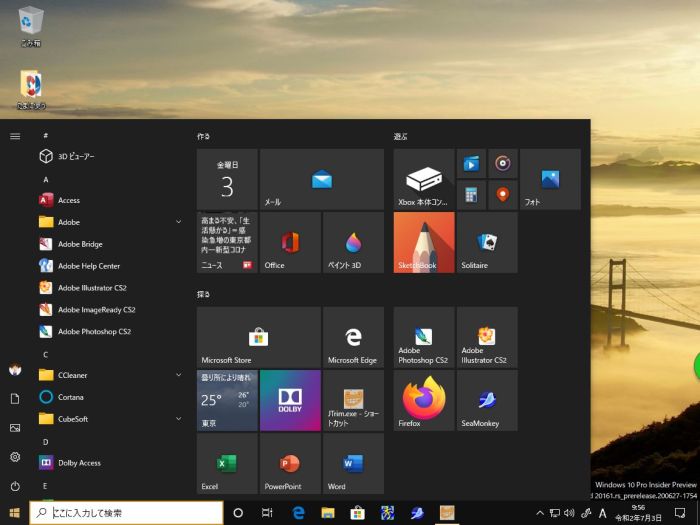Open the calendar date tile
The width and height of the screenshot is (700, 525).
coord(227,180)
